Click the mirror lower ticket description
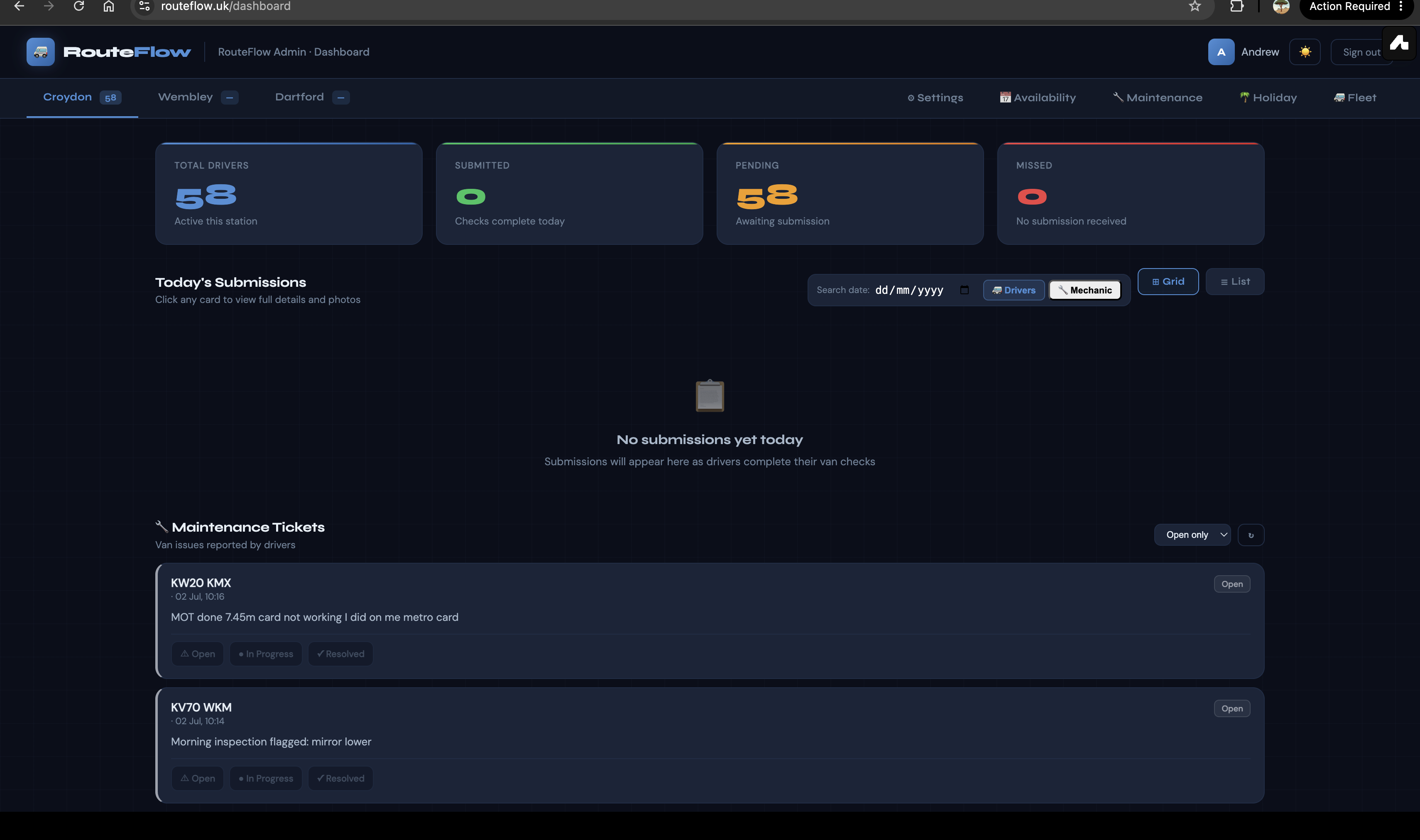This screenshot has width=1420, height=840. coord(271,742)
